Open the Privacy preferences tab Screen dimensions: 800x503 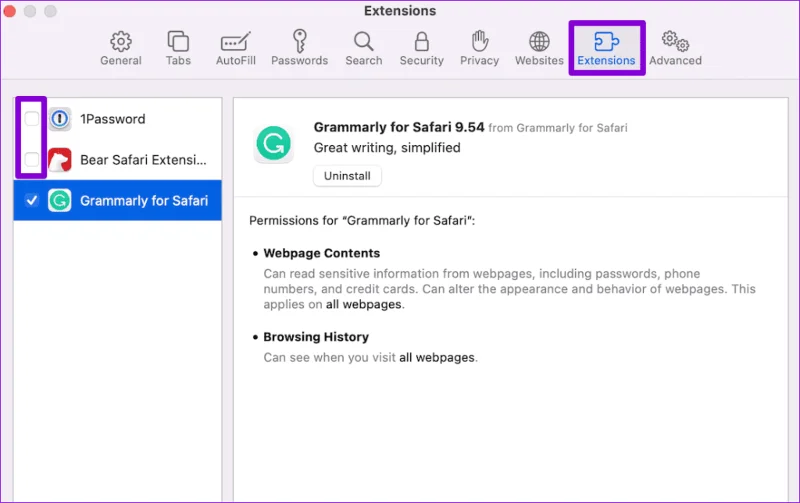(x=479, y=48)
